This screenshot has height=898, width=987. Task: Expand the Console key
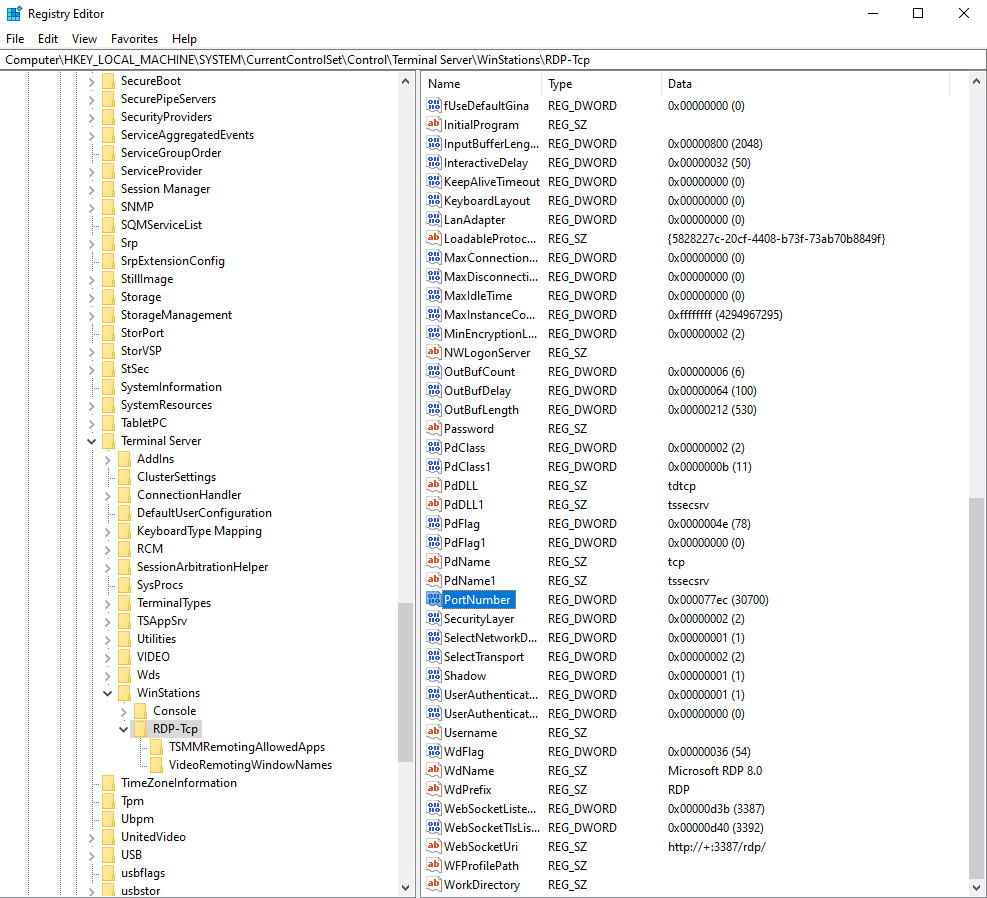click(x=123, y=711)
